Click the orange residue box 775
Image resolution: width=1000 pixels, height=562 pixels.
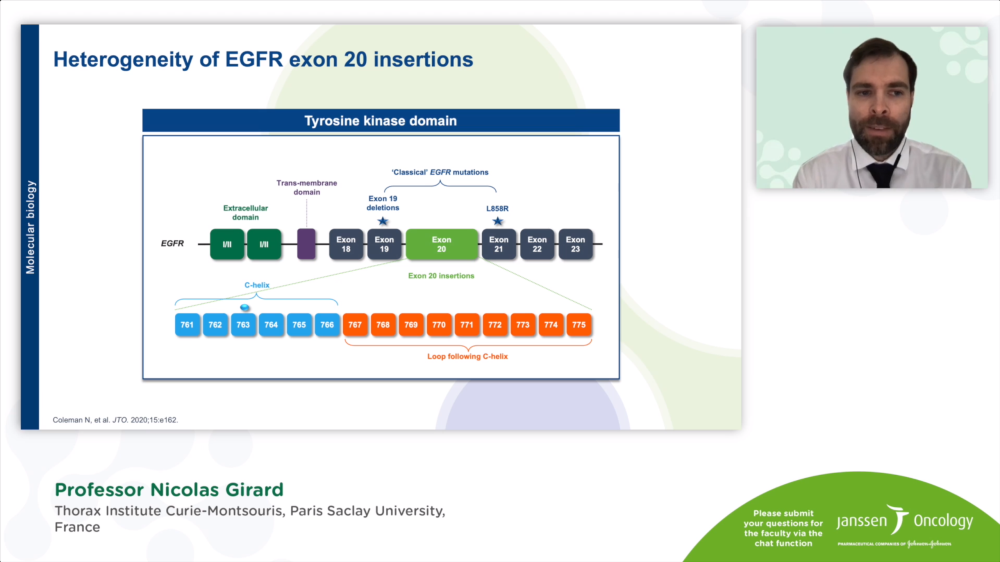[578, 325]
